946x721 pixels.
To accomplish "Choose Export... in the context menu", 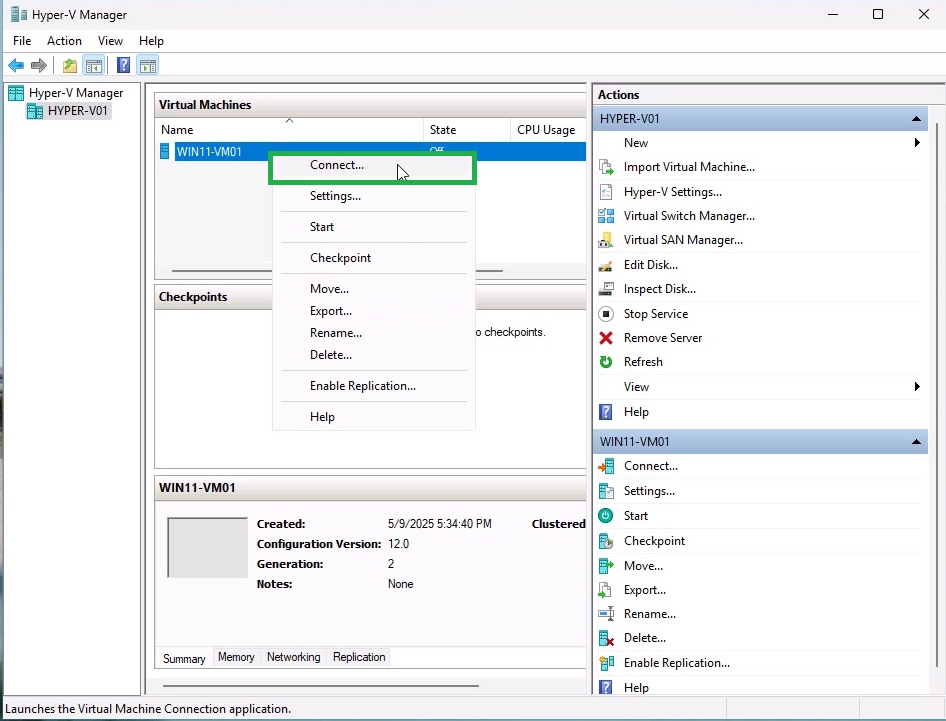I will (x=374, y=311).
